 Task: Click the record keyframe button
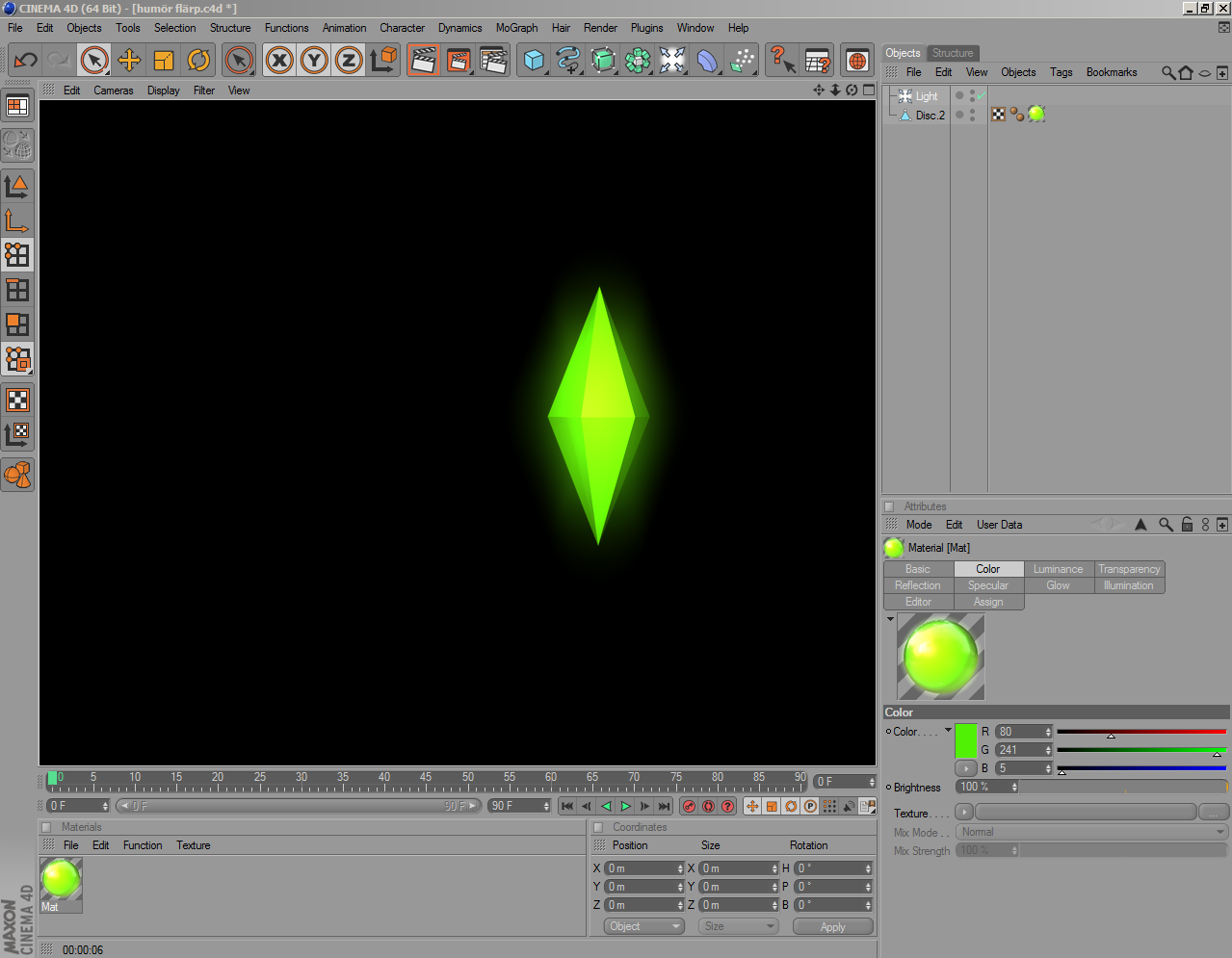tap(689, 806)
